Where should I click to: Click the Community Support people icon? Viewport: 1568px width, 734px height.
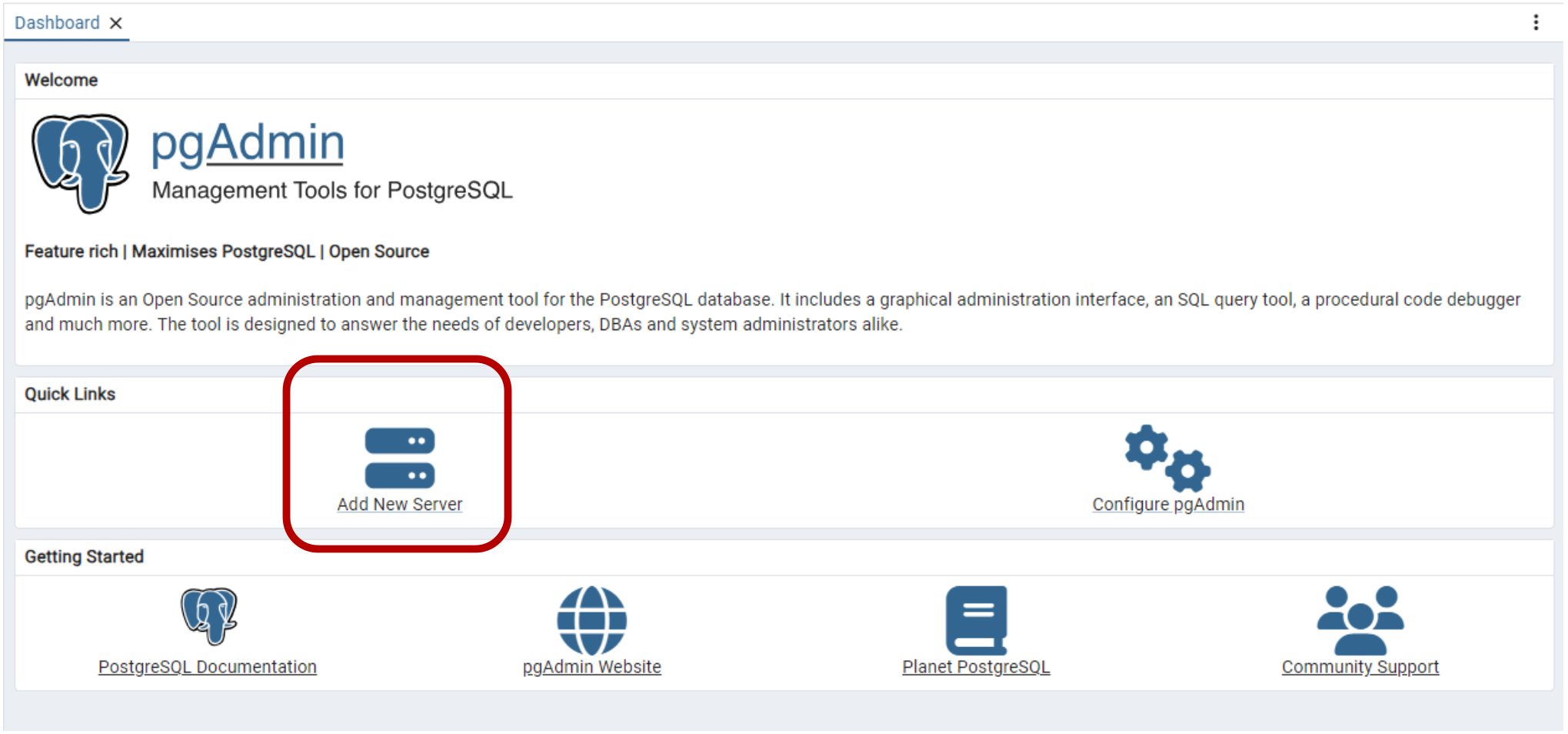pyautogui.click(x=1360, y=620)
